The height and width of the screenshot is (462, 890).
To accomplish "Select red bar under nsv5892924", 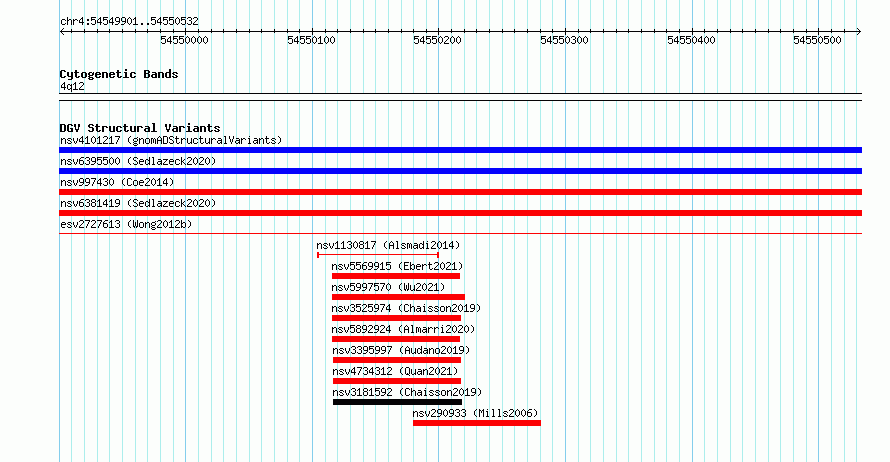I will 396,339.
